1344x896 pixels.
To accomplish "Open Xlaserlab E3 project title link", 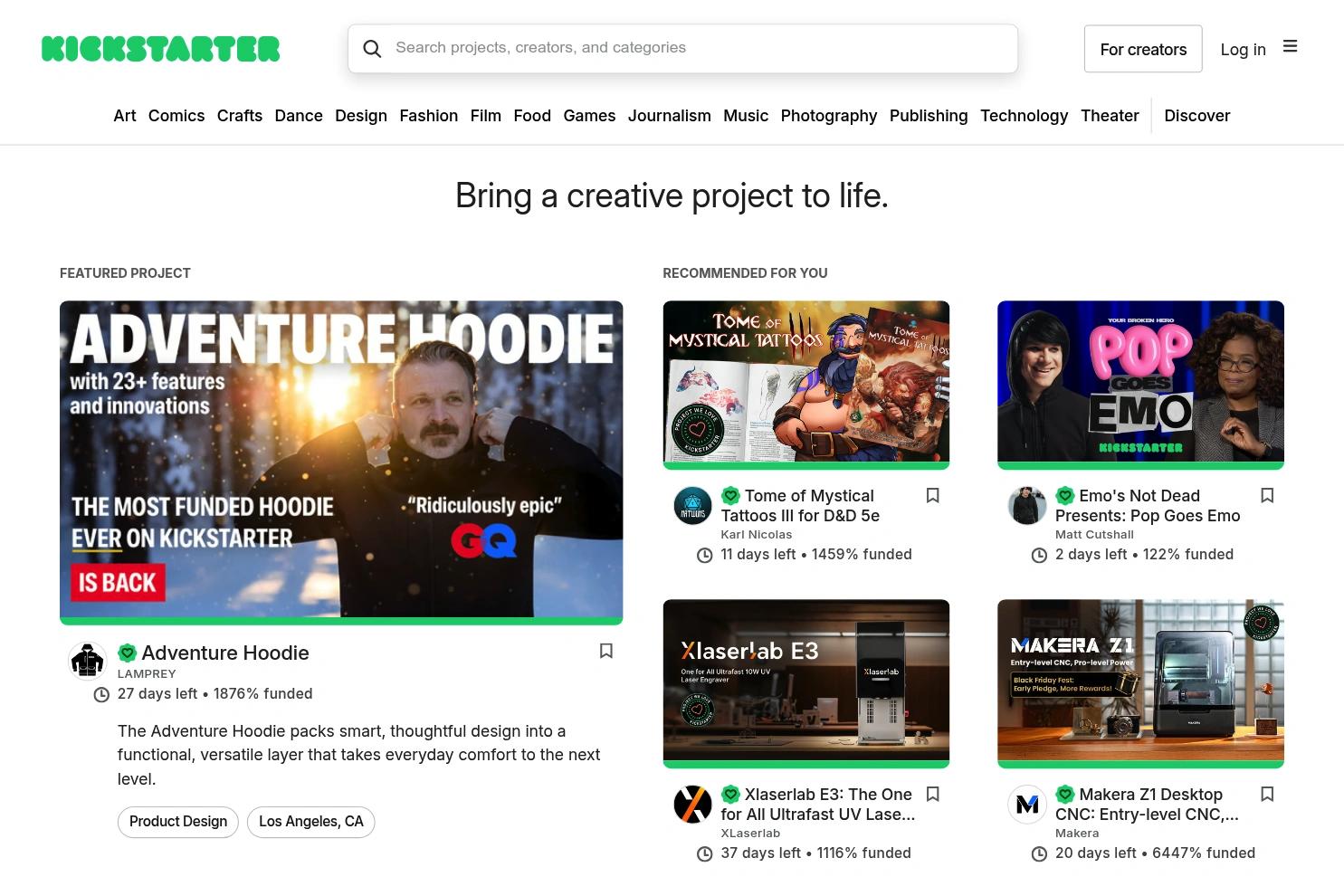I will pos(818,805).
